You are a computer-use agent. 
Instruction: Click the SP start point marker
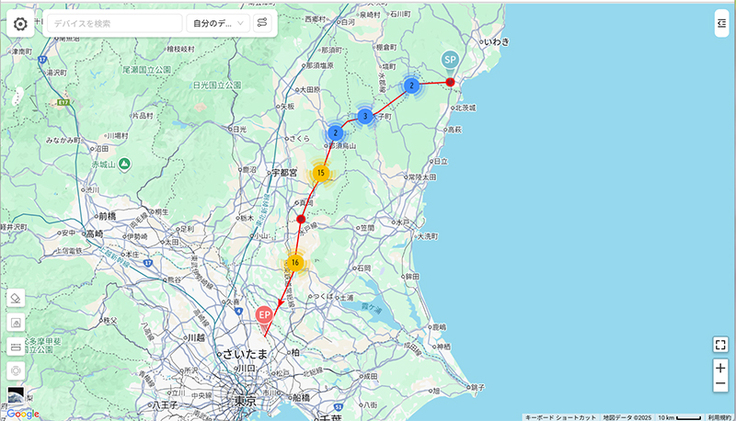click(x=450, y=61)
